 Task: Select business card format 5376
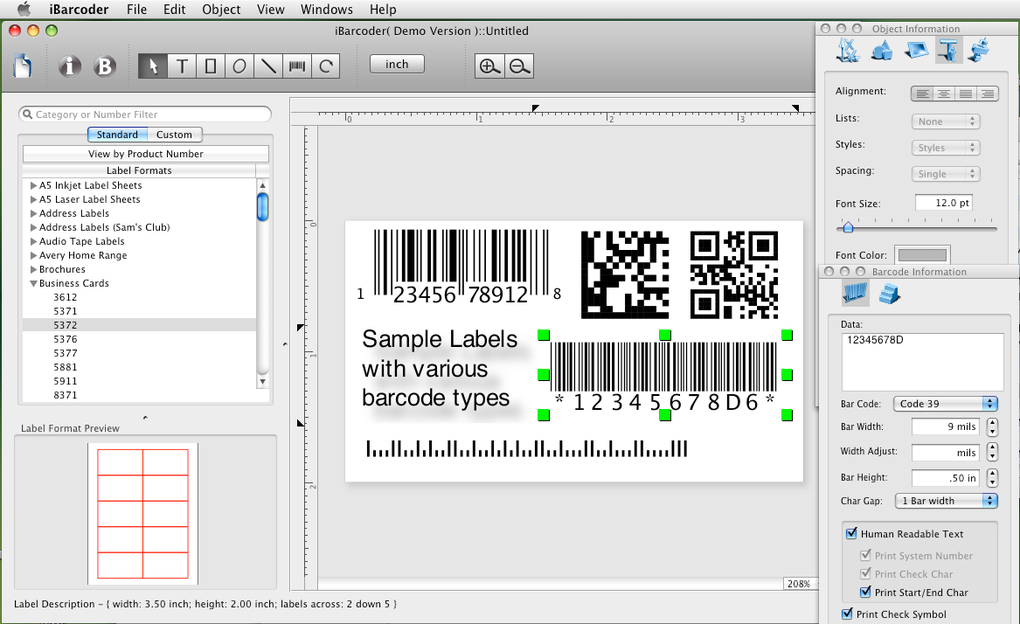click(x=65, y=339)
